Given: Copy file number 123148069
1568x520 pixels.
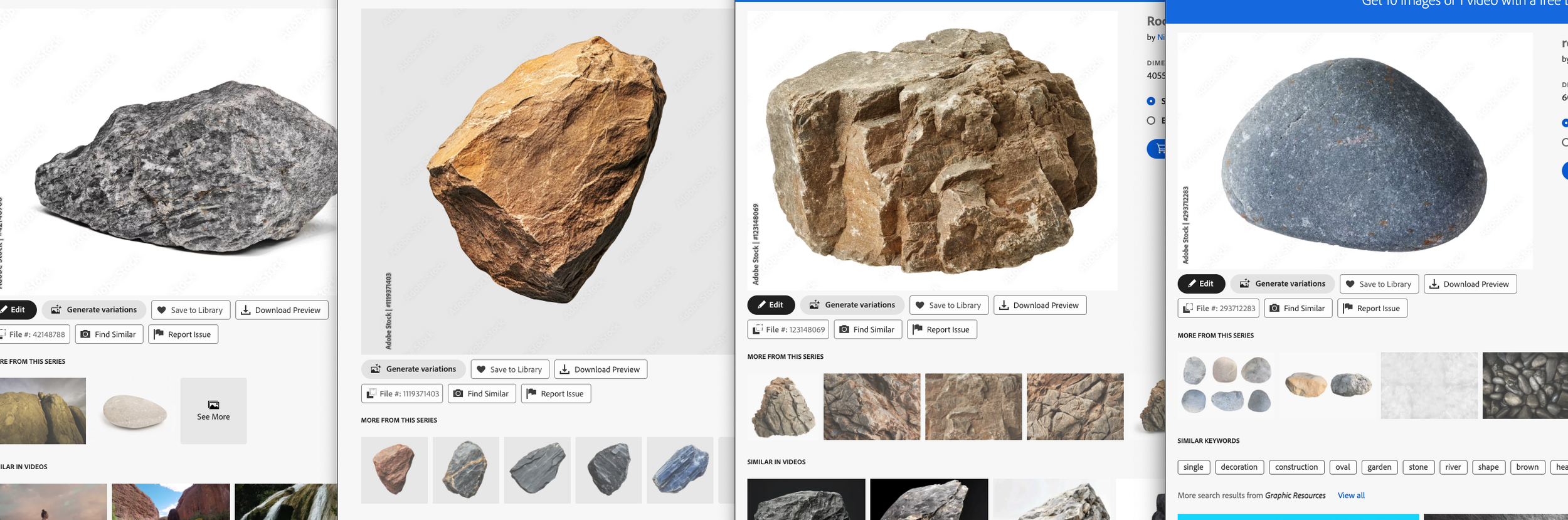Looking at the screenshot, I should pos(788,329).
